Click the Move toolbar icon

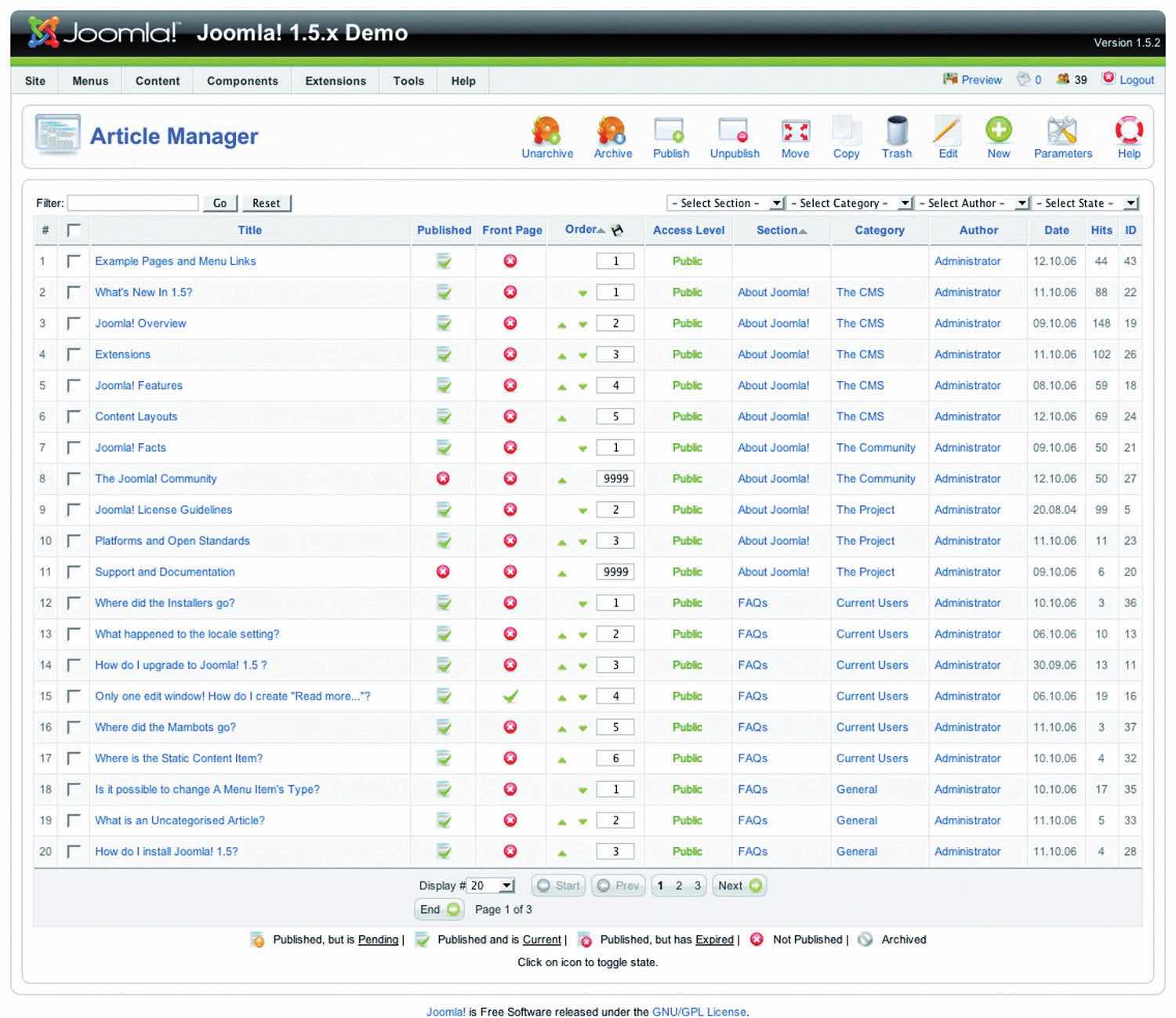coord(794,132)
